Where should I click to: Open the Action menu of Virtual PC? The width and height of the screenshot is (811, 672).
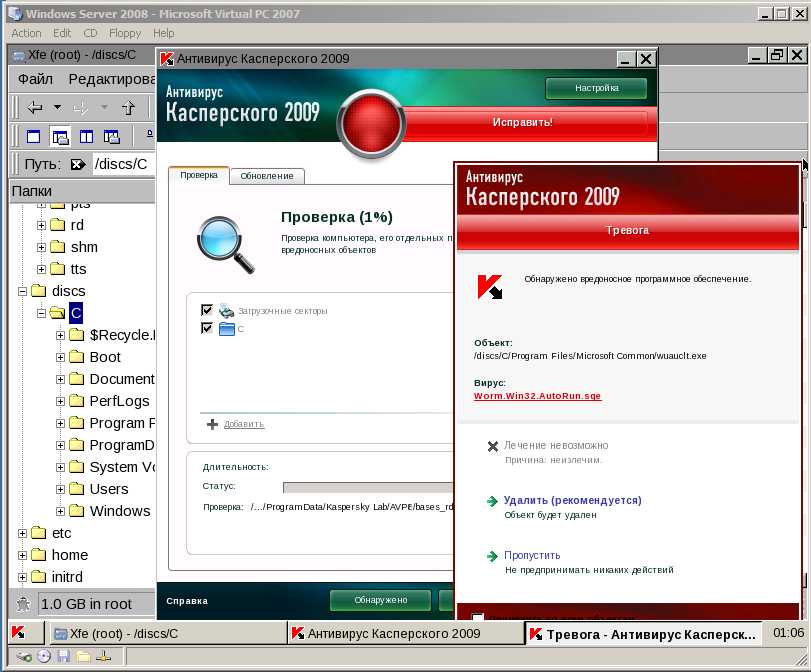[26, 33]
